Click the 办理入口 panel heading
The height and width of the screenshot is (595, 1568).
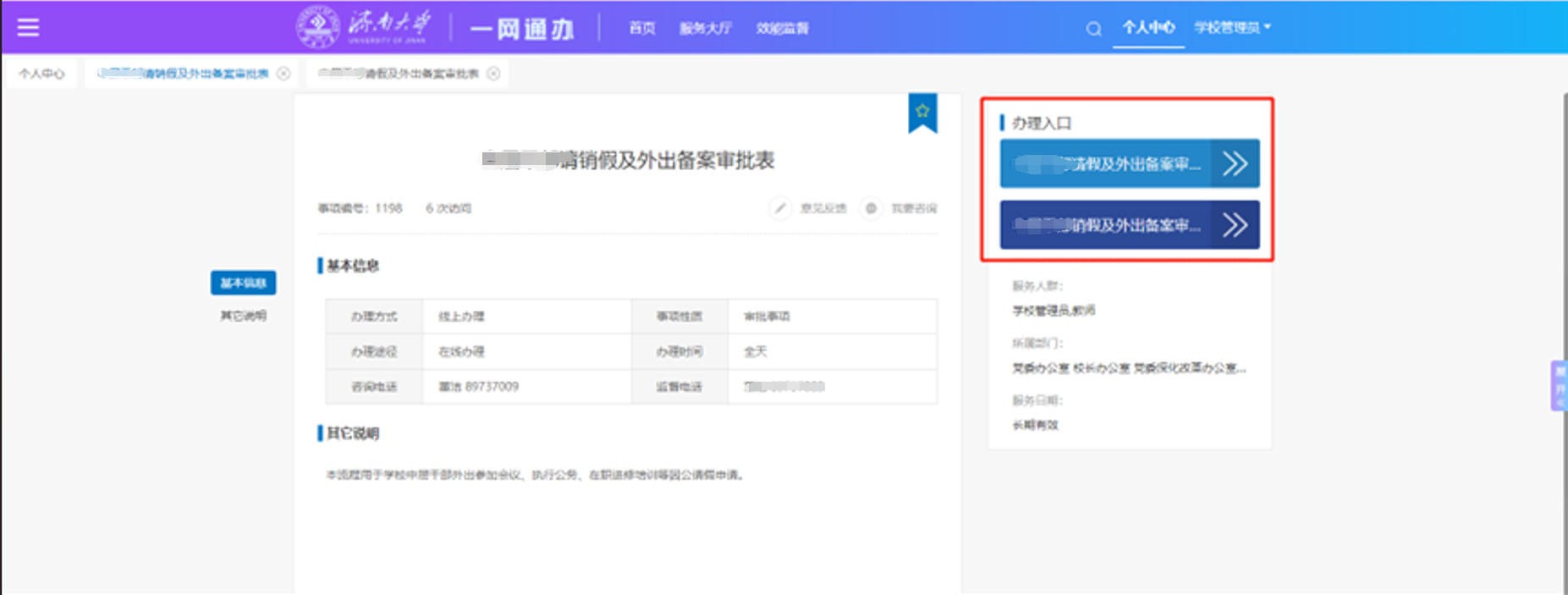(1042, 124)
